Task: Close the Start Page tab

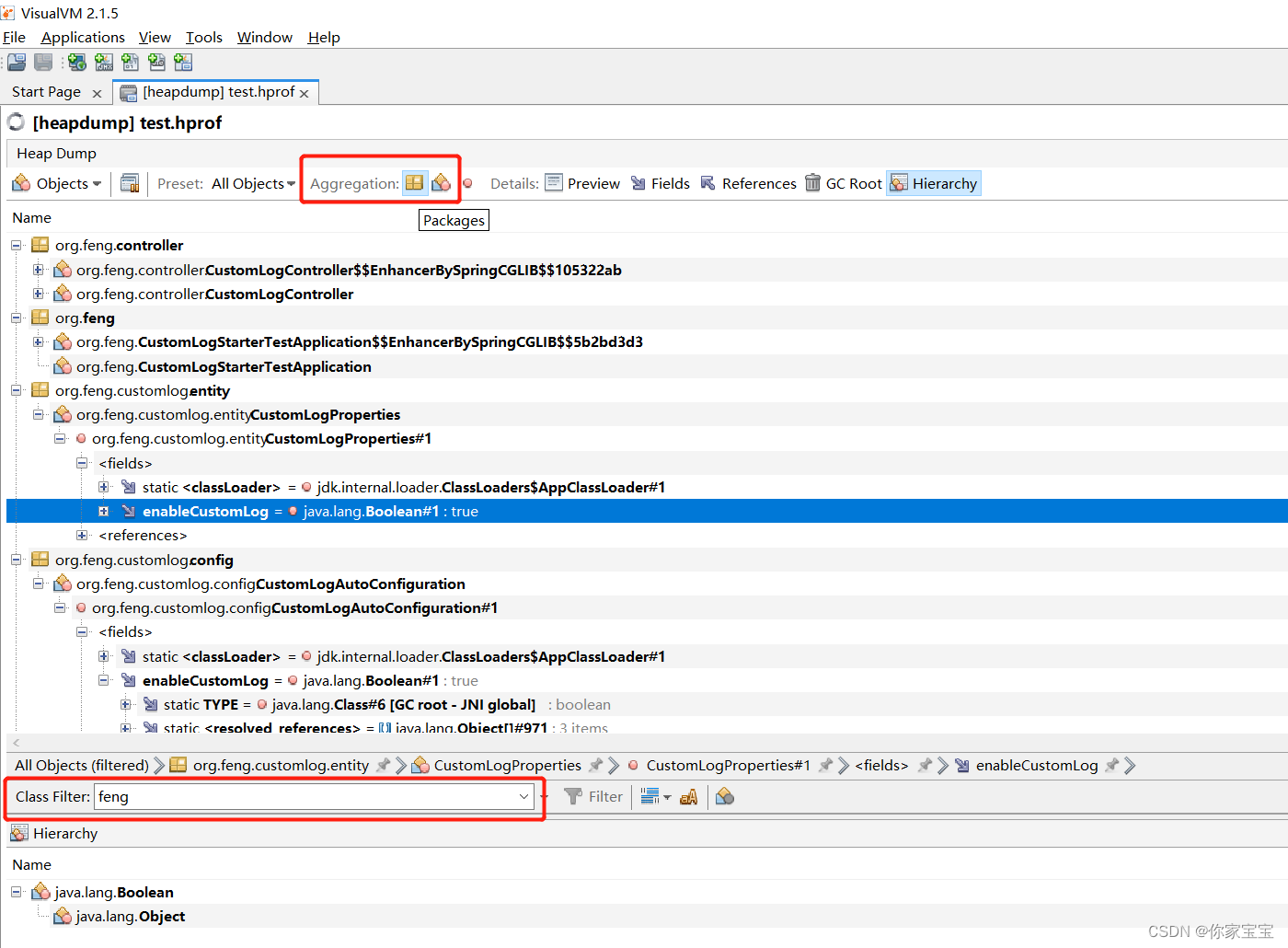Action: 97,93
